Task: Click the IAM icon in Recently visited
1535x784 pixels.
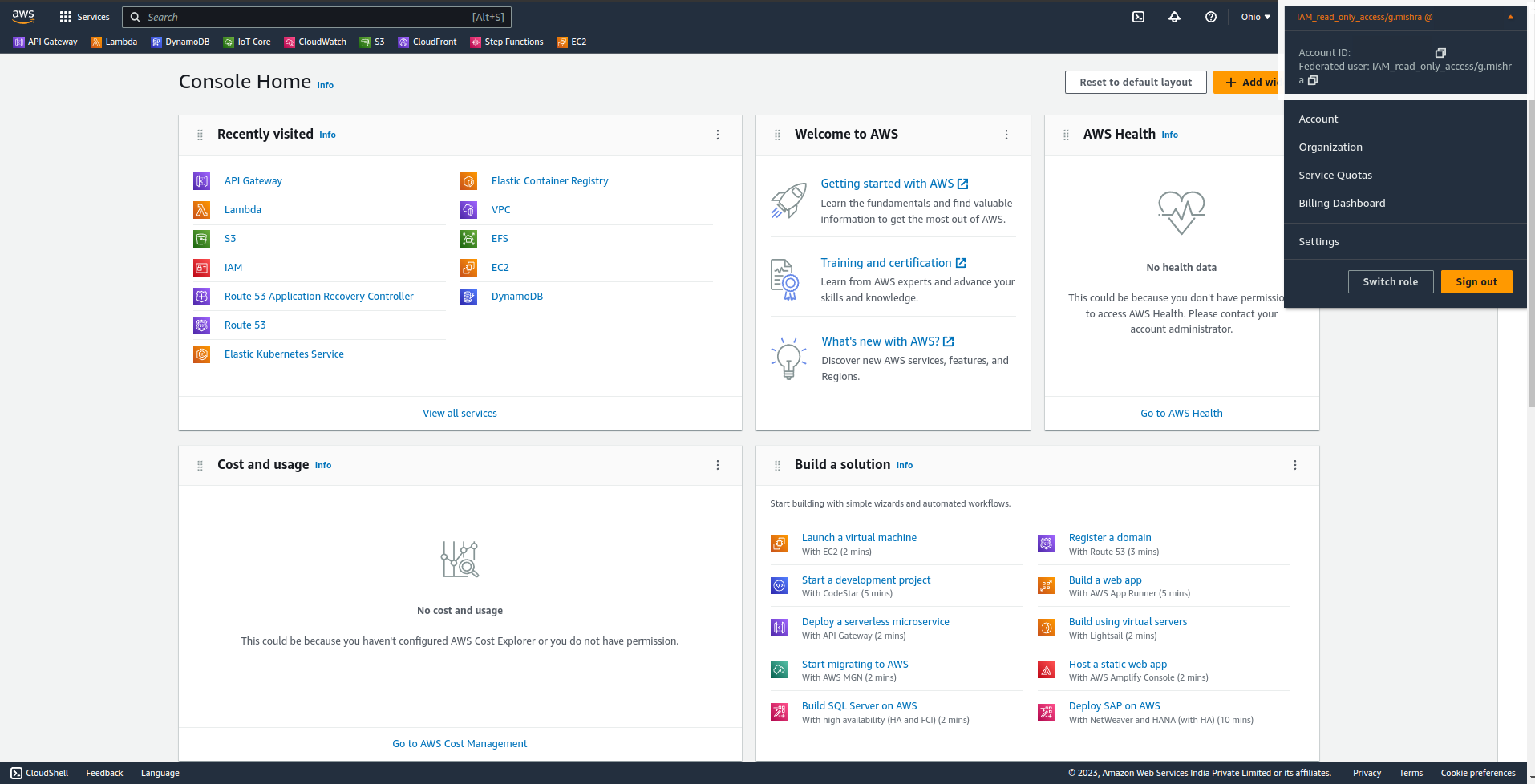Action: click(202, 268)
